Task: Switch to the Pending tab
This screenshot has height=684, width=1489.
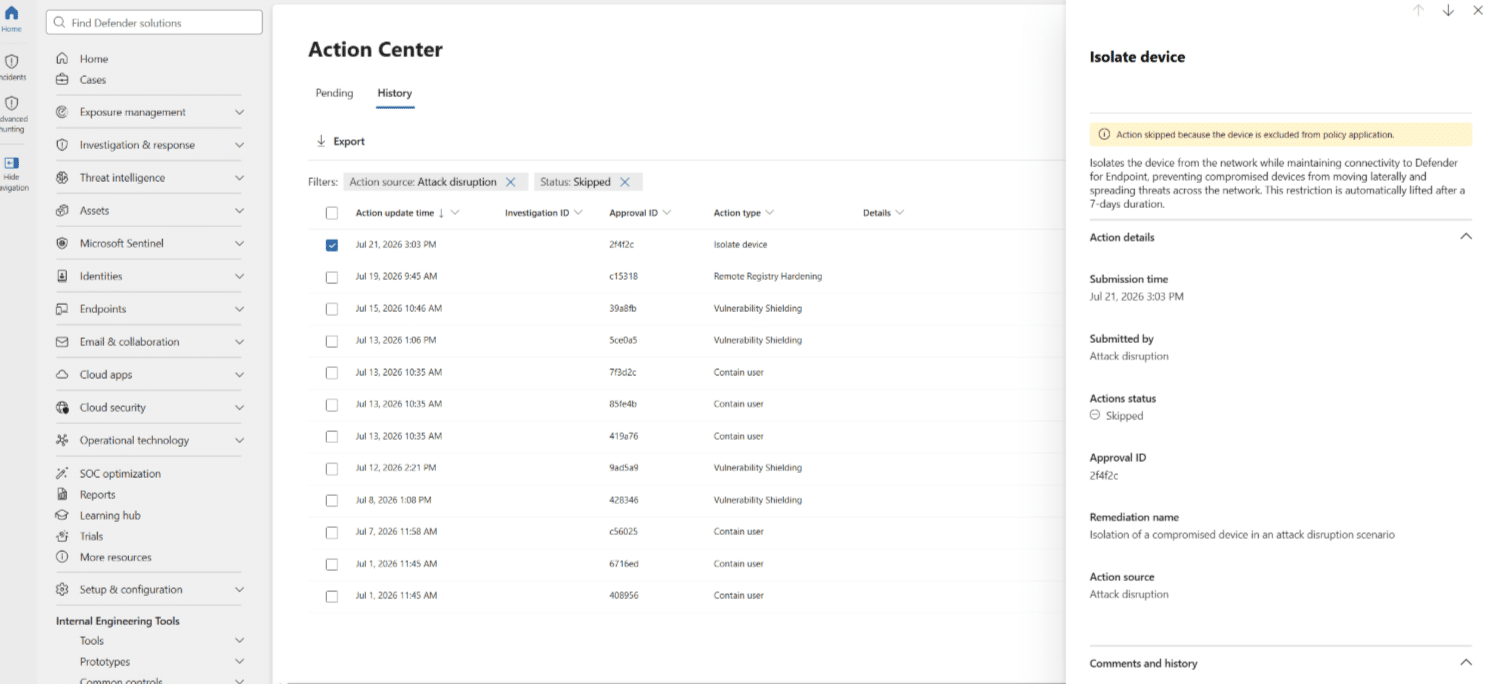Action: [x=334, y=93]
